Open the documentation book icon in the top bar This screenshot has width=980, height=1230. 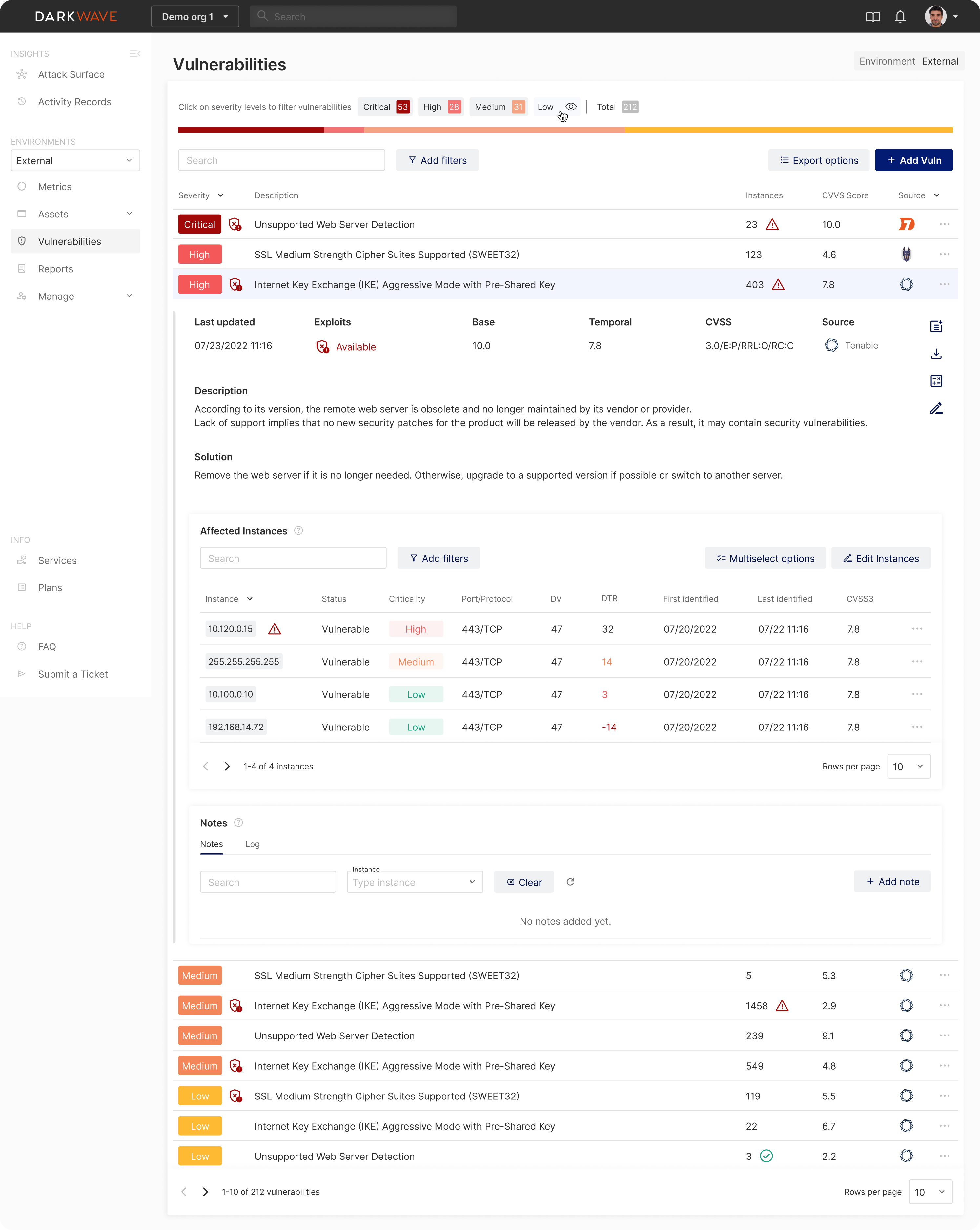(x=873, y=16)
